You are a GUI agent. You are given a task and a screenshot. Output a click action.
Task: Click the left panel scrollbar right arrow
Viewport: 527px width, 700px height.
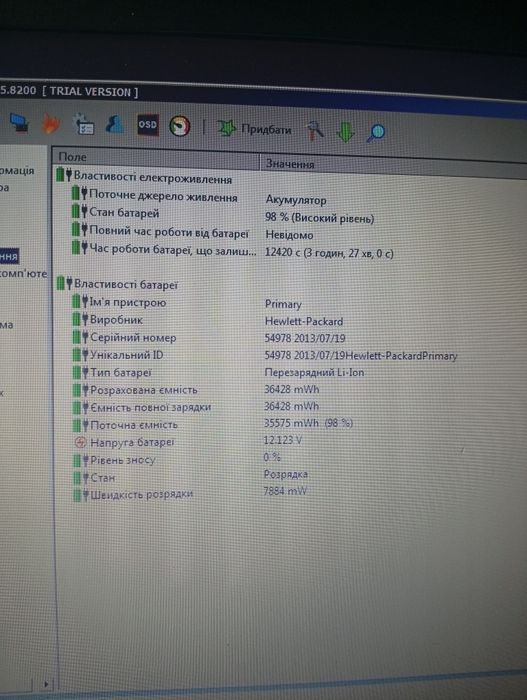click(x=46, y=683)
